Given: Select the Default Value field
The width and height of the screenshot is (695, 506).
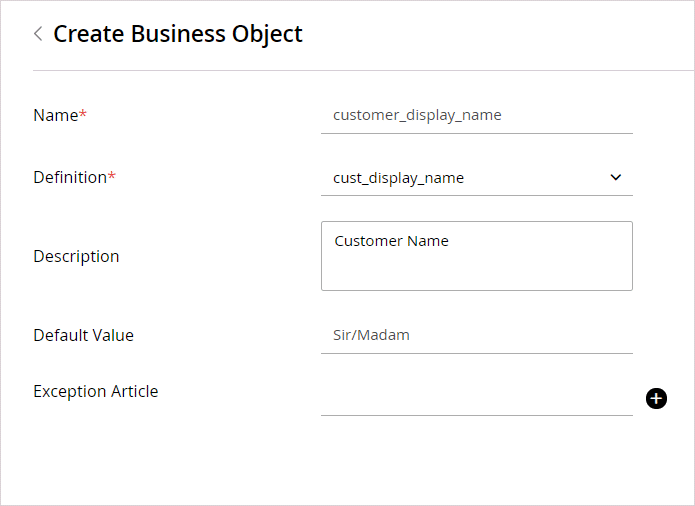Looking at the screenshot, I should click(476, 335).
